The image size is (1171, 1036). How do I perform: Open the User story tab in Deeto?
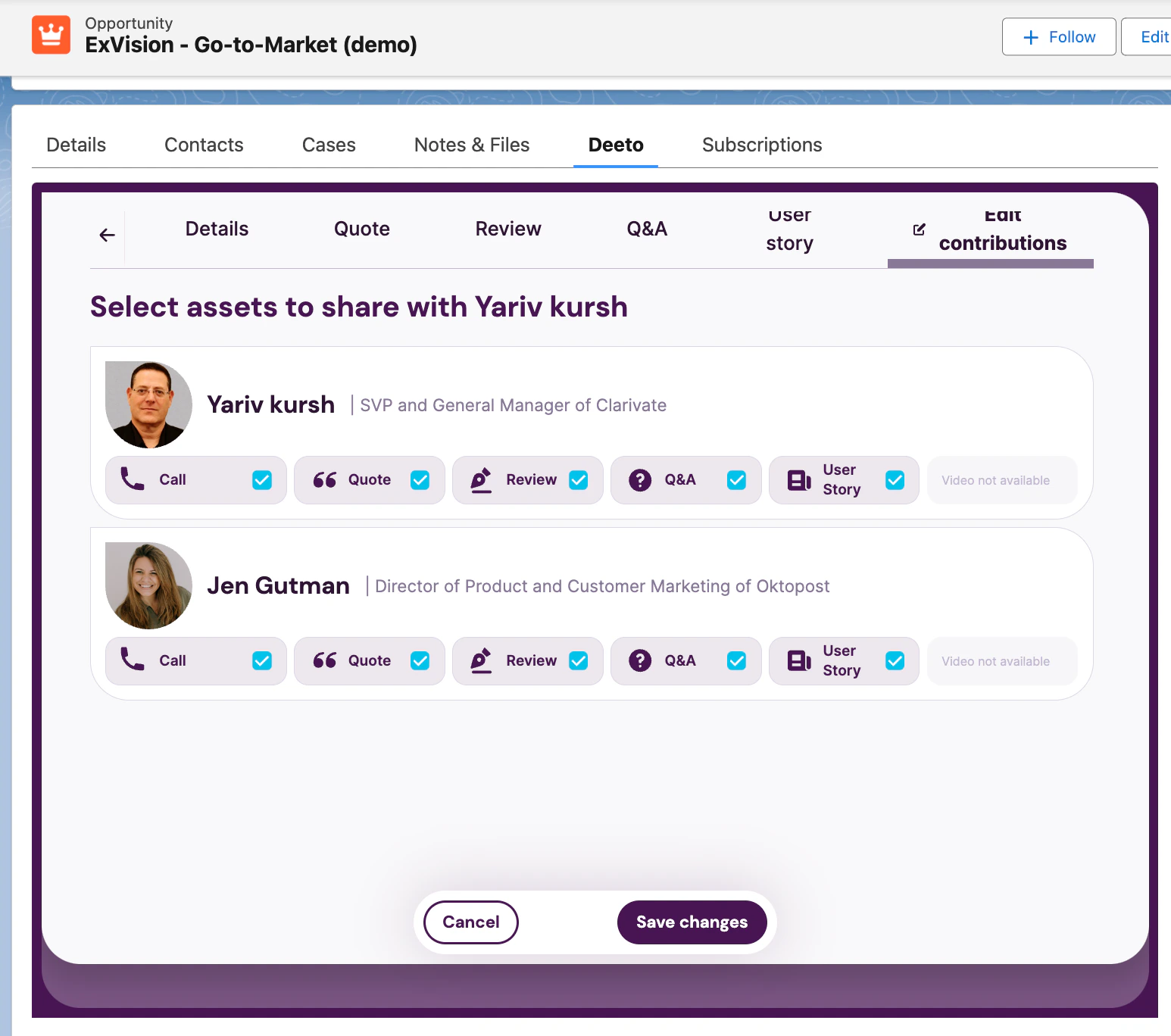pos(789,230)
